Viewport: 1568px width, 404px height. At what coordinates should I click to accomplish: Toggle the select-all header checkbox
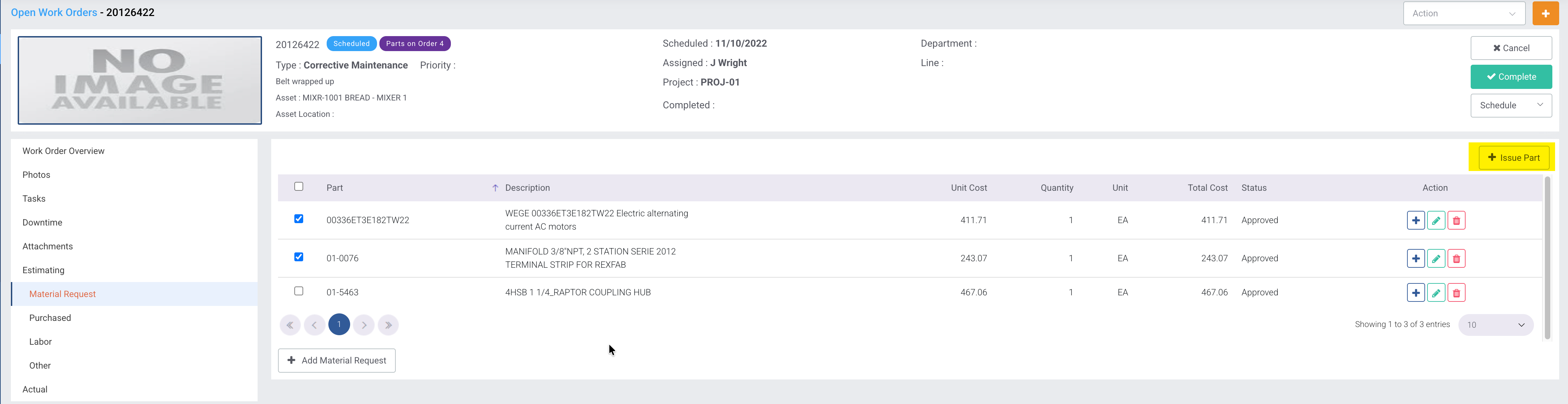point(298,186)
